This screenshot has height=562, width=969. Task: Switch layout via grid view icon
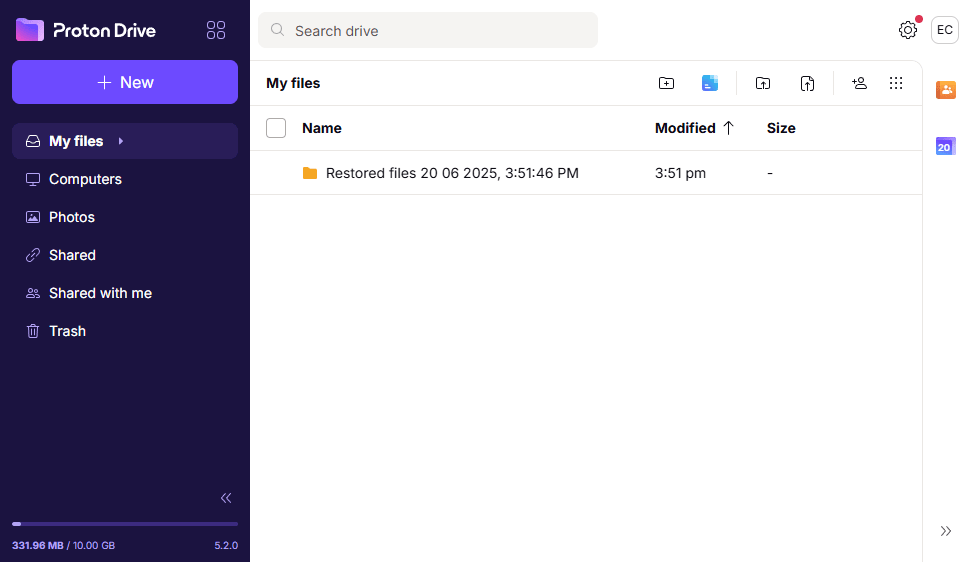(896, 83)
